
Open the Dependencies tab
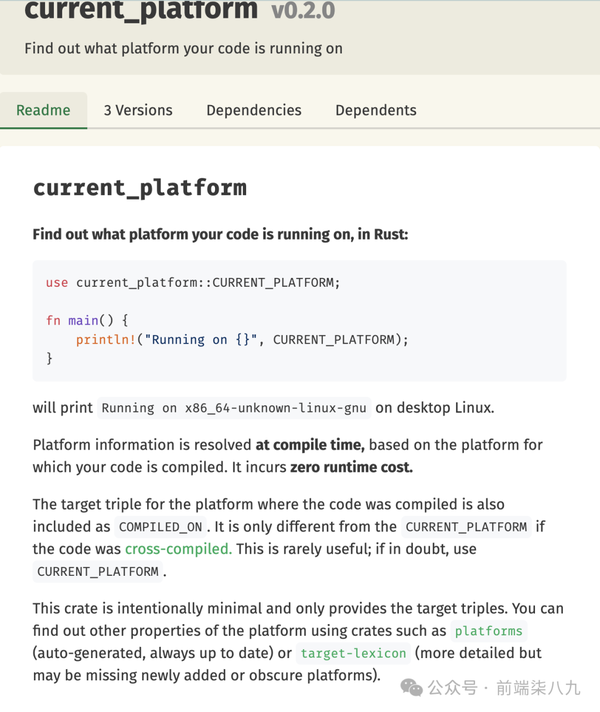coord(254,110)
